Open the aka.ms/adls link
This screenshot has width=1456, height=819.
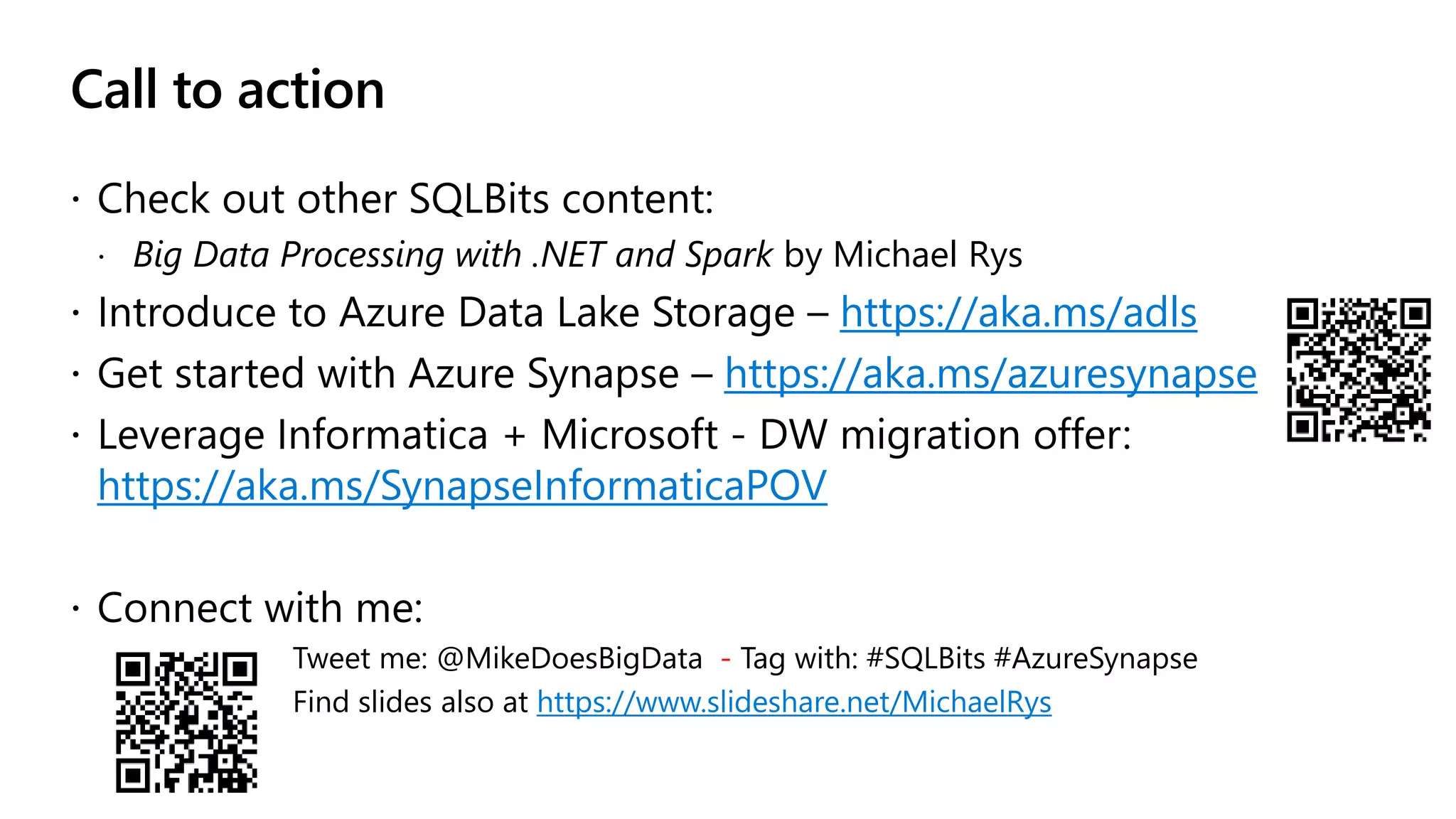click(1018, 313)
